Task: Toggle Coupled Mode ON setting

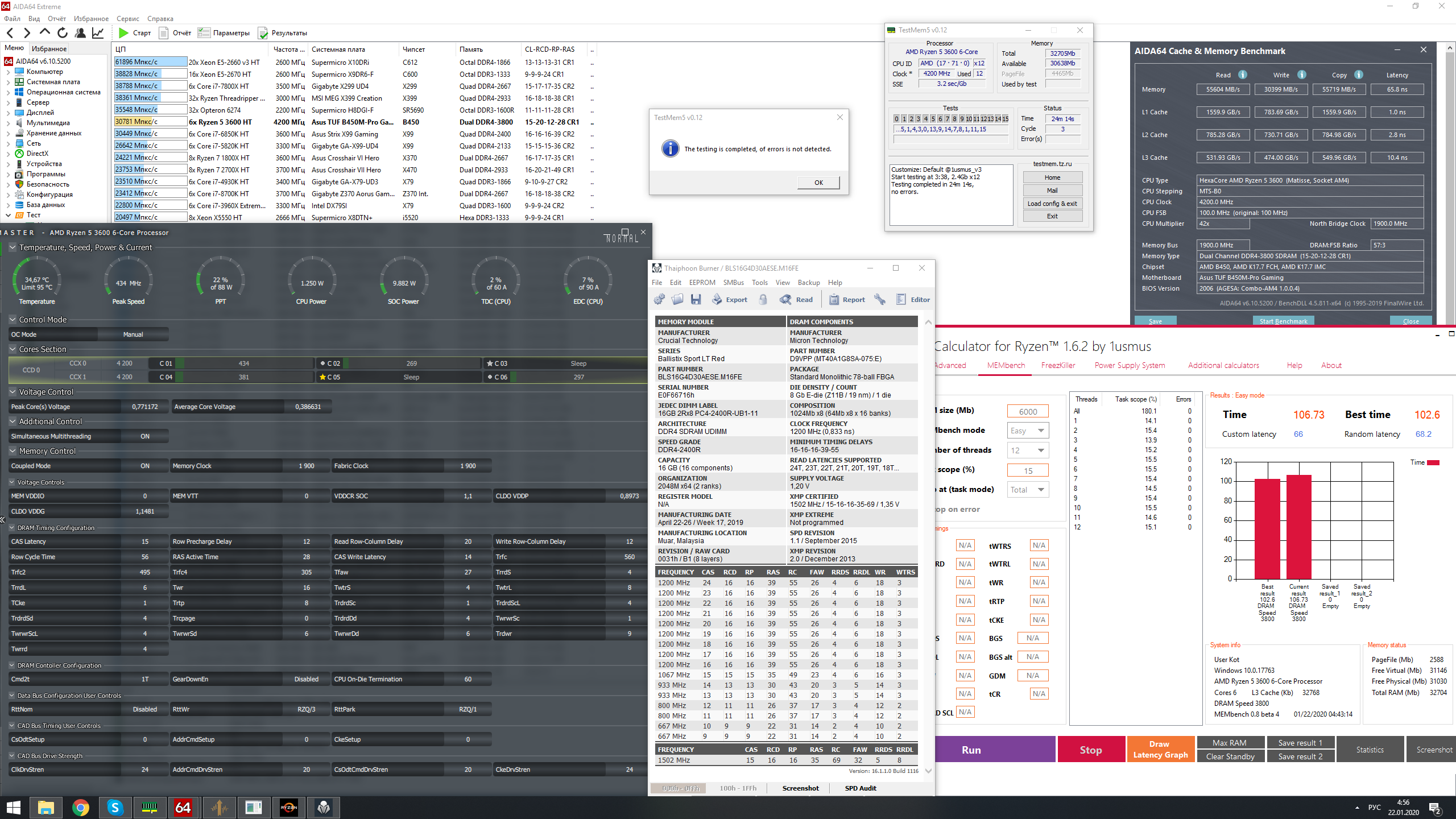Action: tap(145, 466)
